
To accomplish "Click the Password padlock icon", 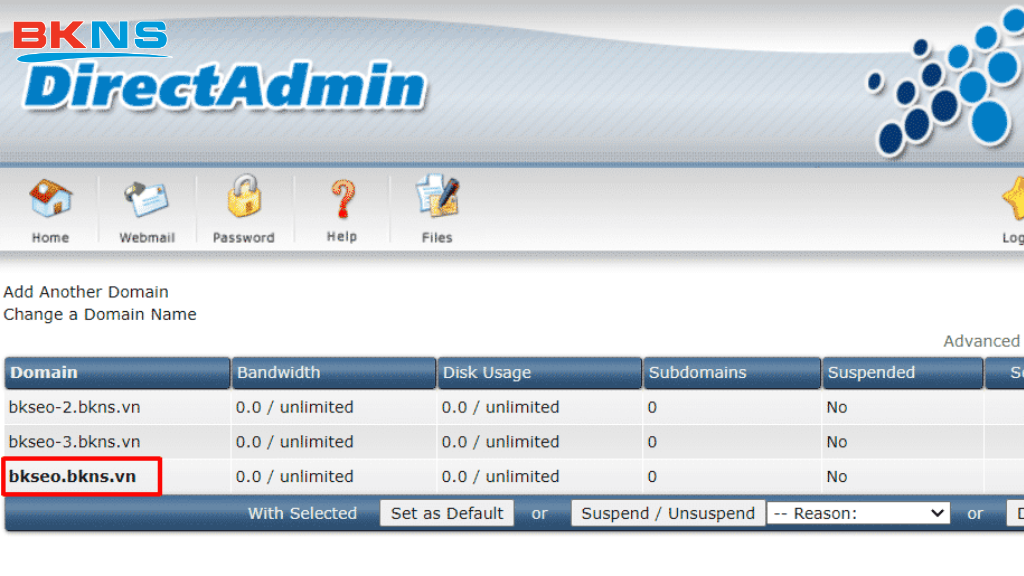I will [243, 200].
